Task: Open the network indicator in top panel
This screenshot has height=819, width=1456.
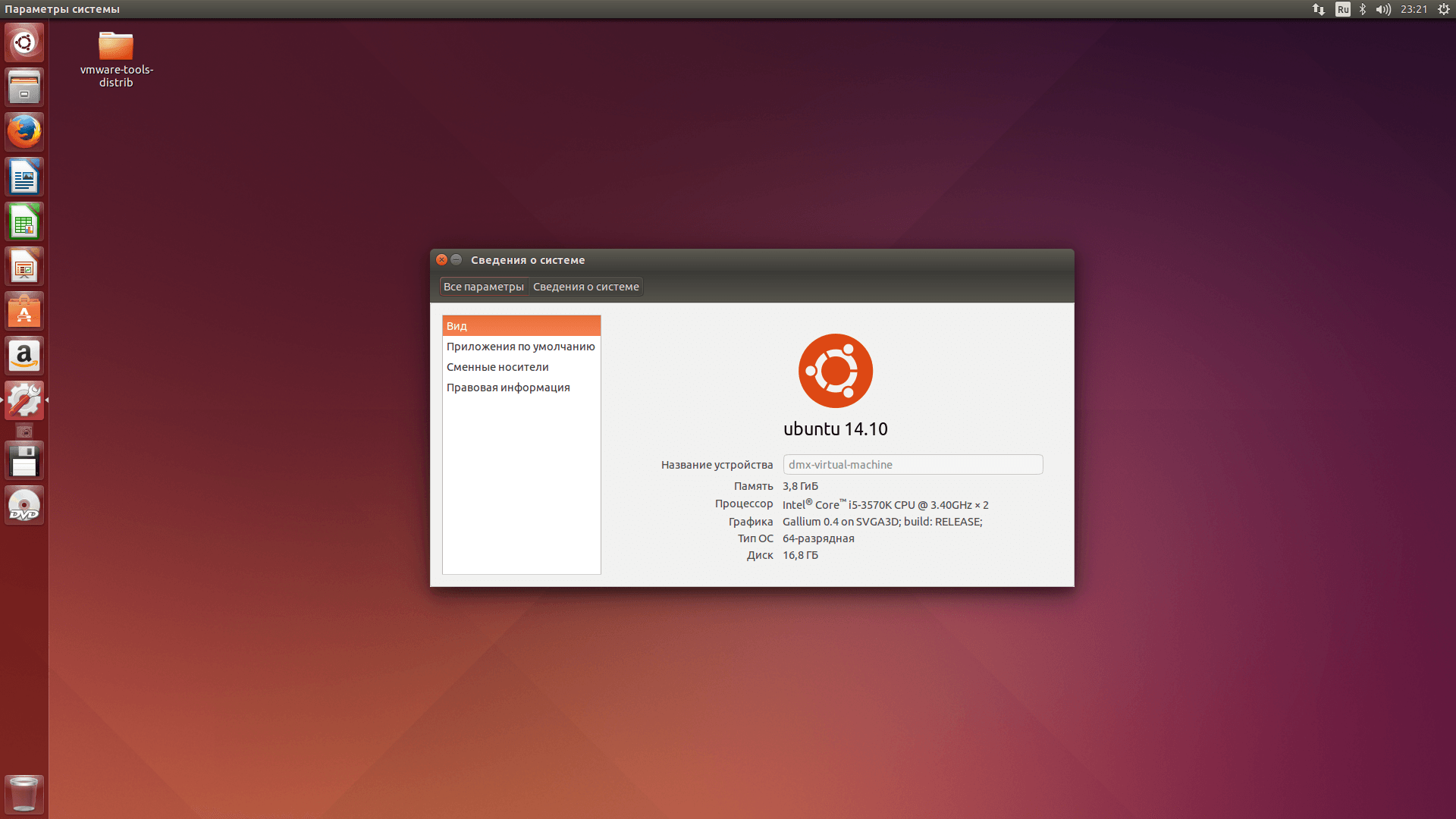Action: pos(1319,9)
